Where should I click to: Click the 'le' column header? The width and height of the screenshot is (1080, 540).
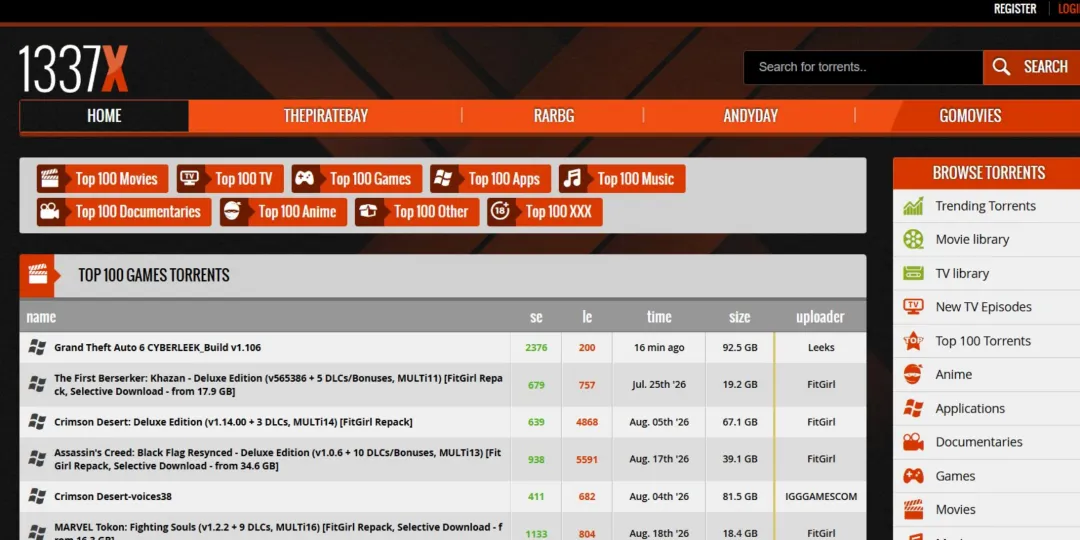[587, 317]
